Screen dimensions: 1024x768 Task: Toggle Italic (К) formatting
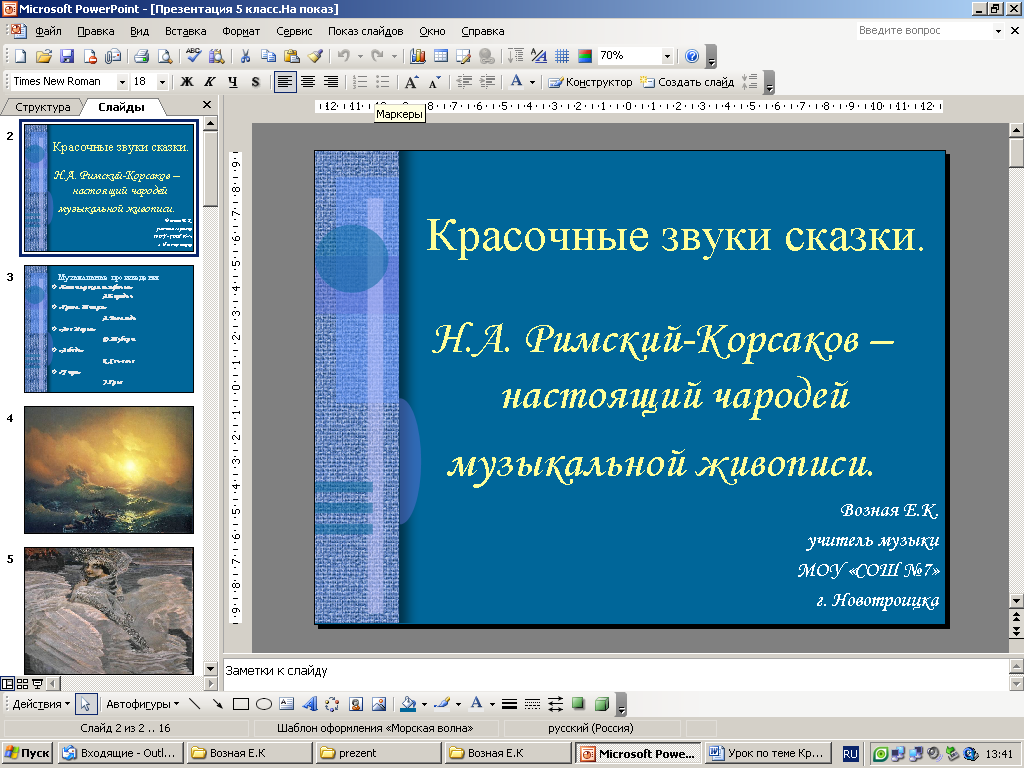[210, 82]
